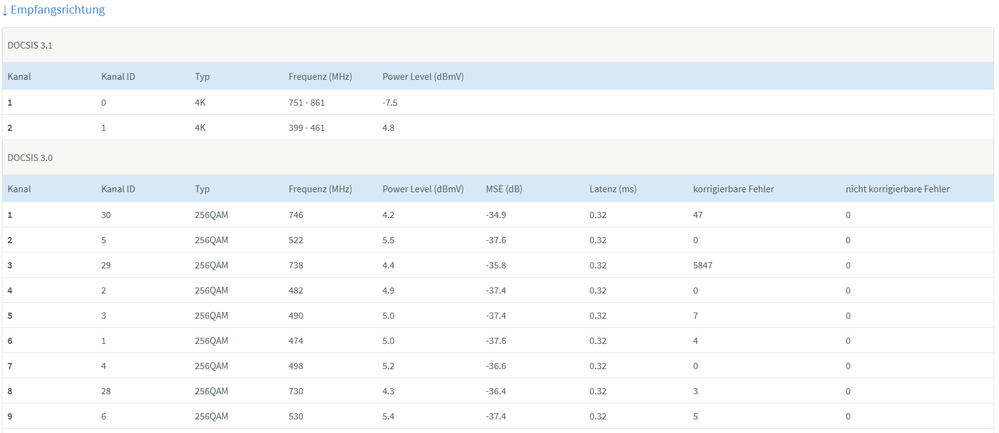This screenshot has width=999, height=433.
Task: Select correctable error count 5847
Action: pos(703,266)
